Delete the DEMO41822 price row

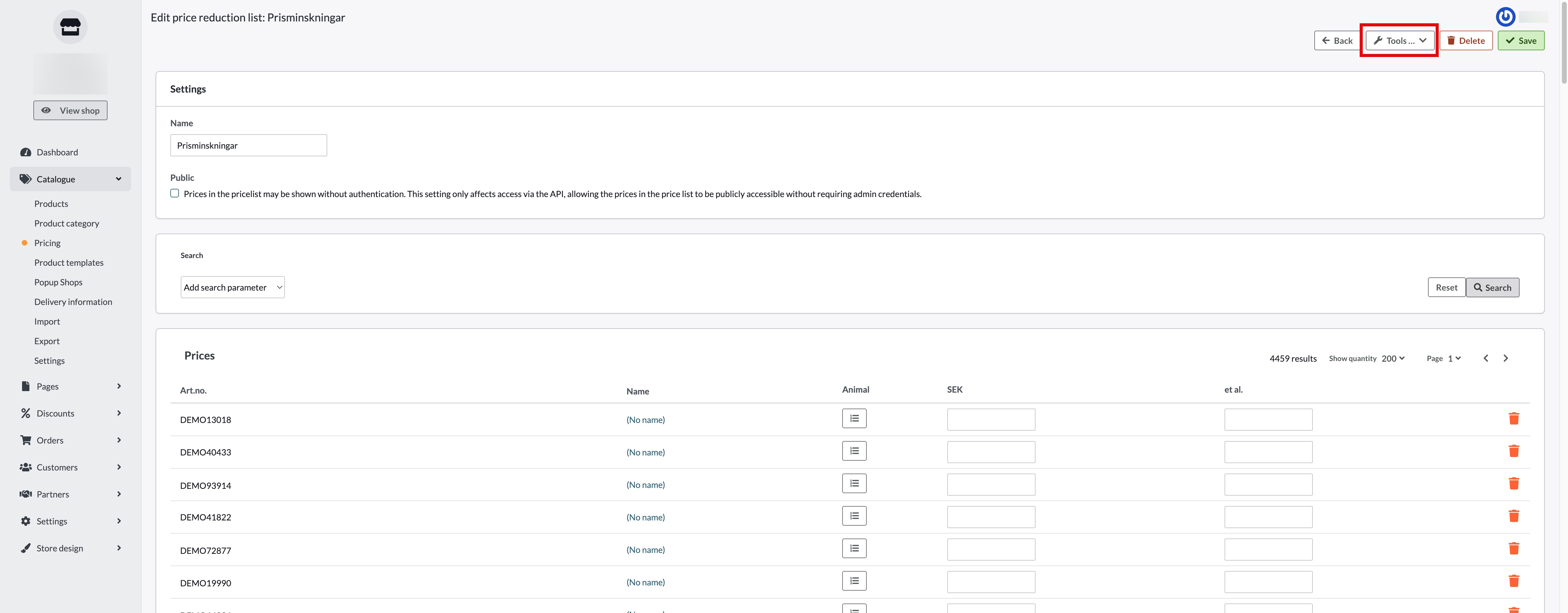click(x=1513, y=516)
